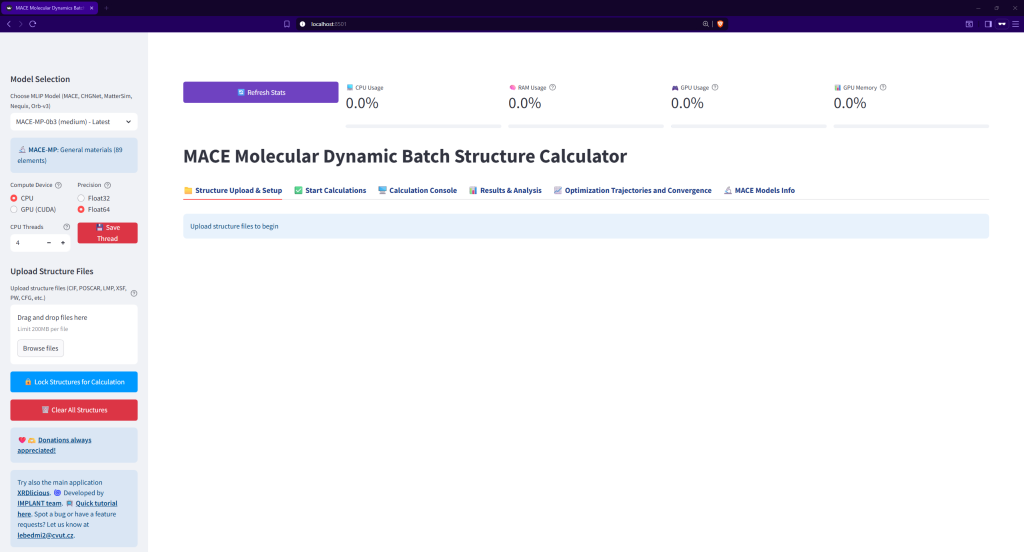Select GPU (CUDA) compute device
This screenshot has height=552, width=1024.
tap(14, 209)
